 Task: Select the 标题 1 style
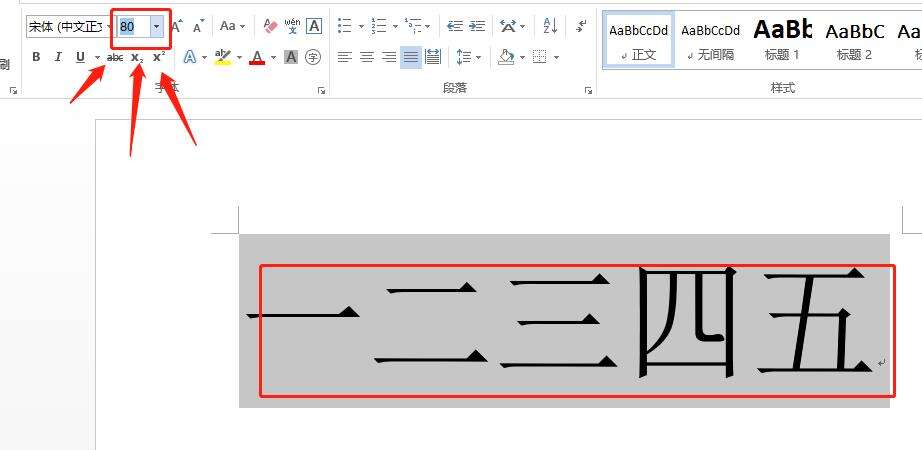click(x=782, y=41)
